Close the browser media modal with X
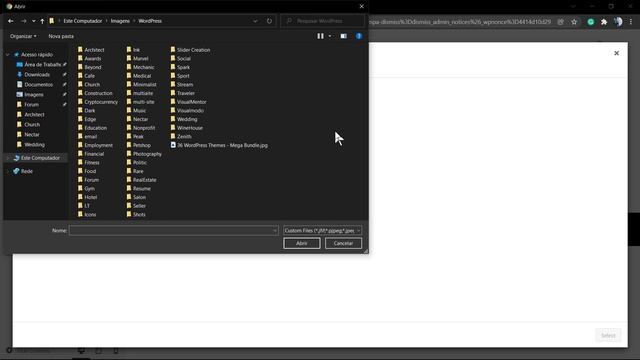 pos(616,53)
